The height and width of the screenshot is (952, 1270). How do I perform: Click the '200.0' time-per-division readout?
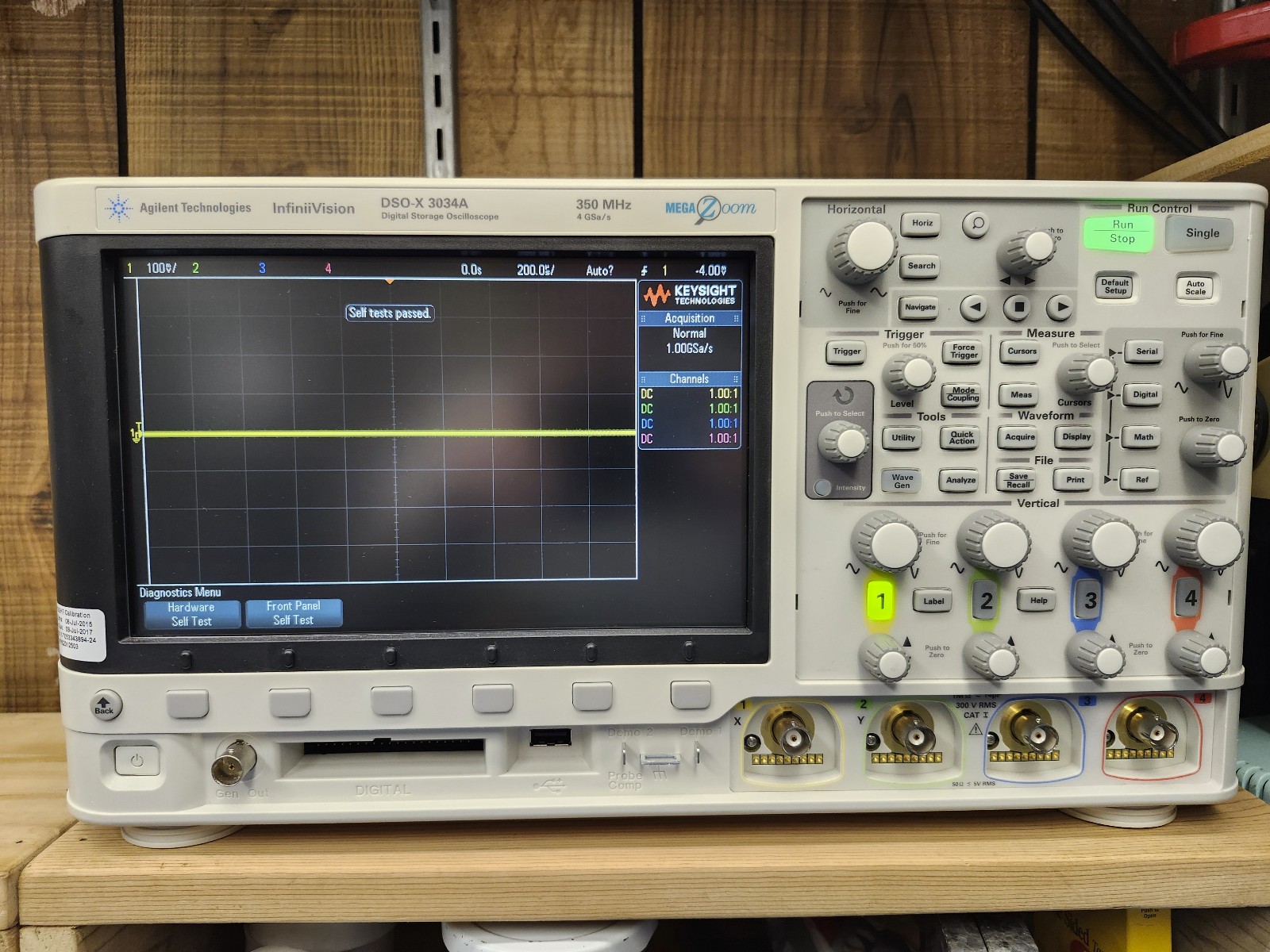click(536, 271)
